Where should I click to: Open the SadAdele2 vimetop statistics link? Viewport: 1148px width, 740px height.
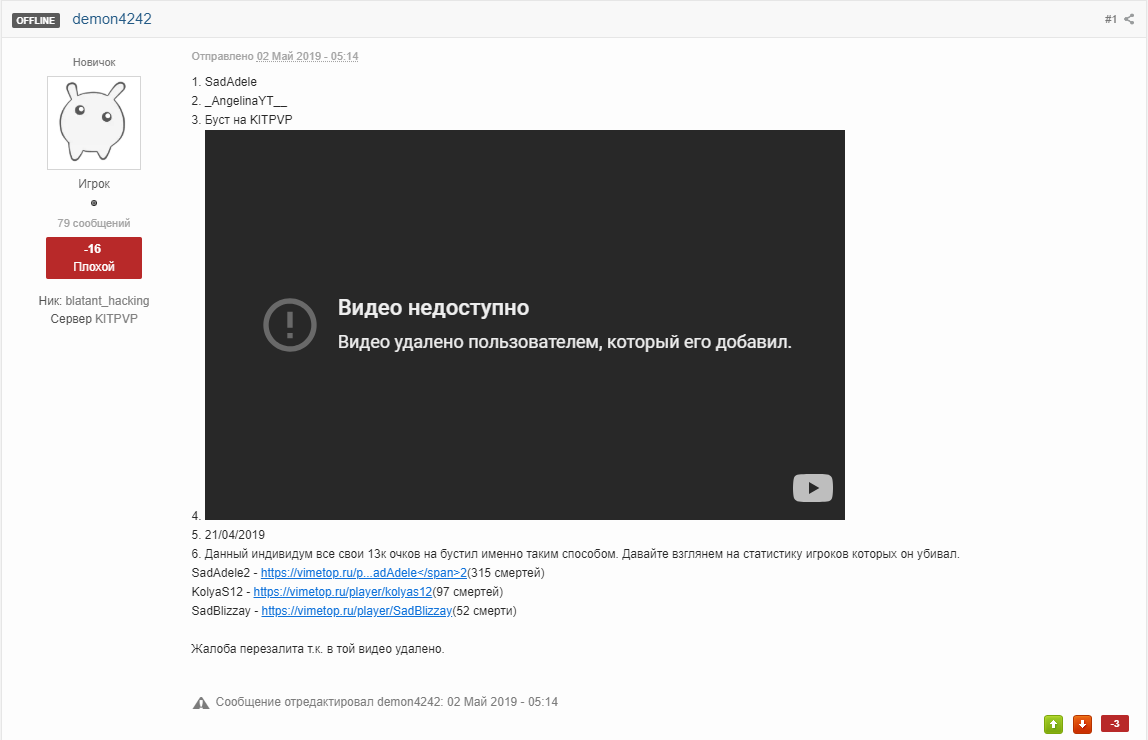click(x=364, y=573)
